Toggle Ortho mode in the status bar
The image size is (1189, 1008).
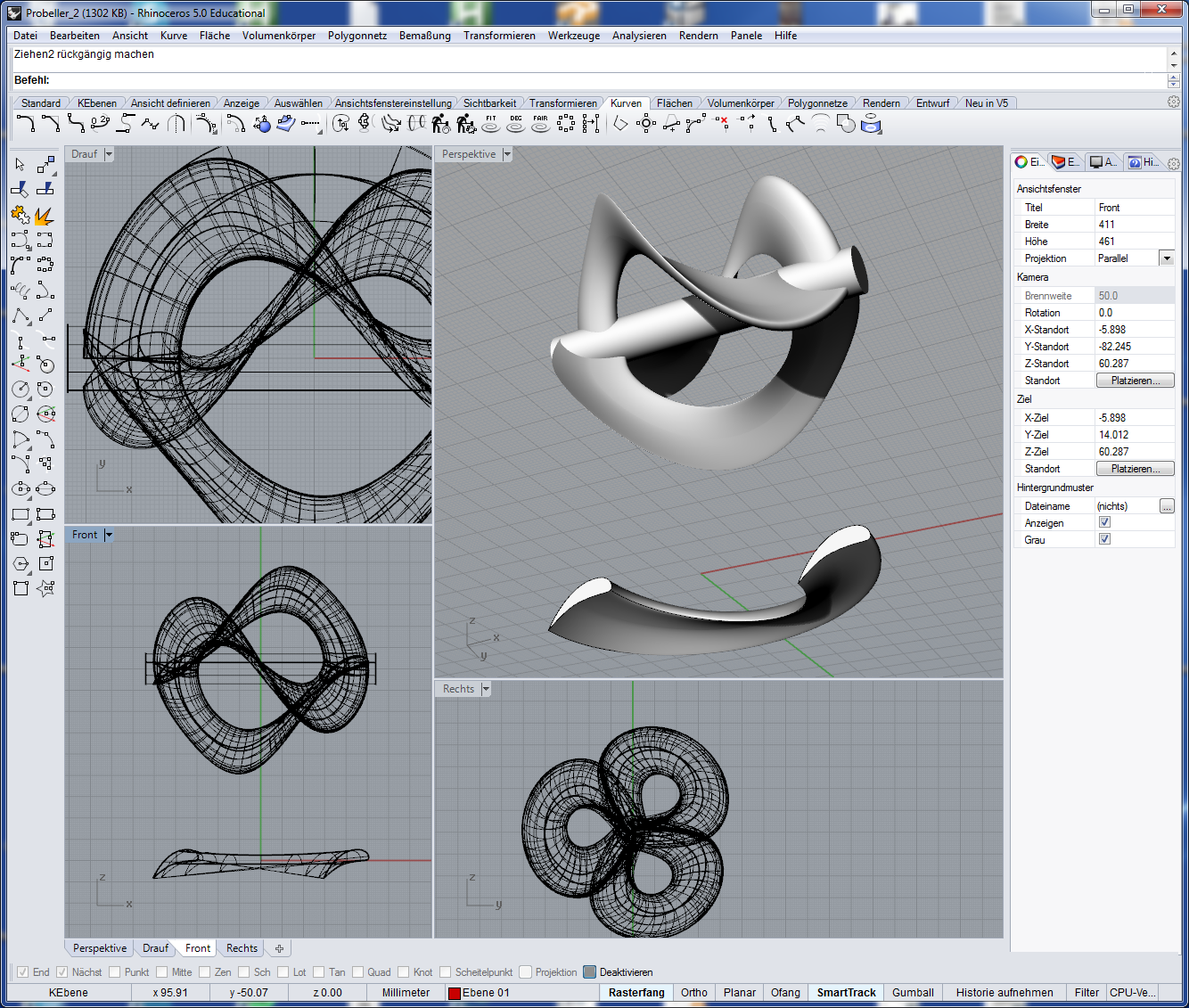tap(693, 992)
